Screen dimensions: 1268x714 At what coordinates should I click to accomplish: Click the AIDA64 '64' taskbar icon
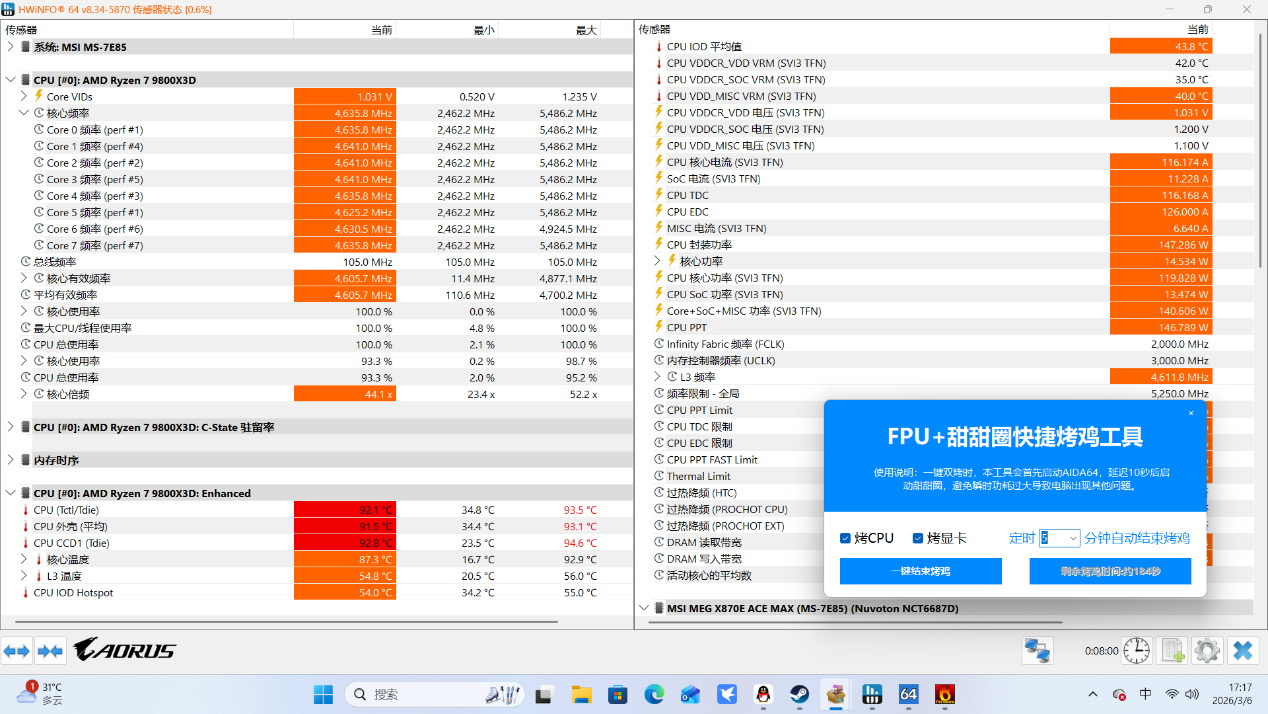(908, 694)
